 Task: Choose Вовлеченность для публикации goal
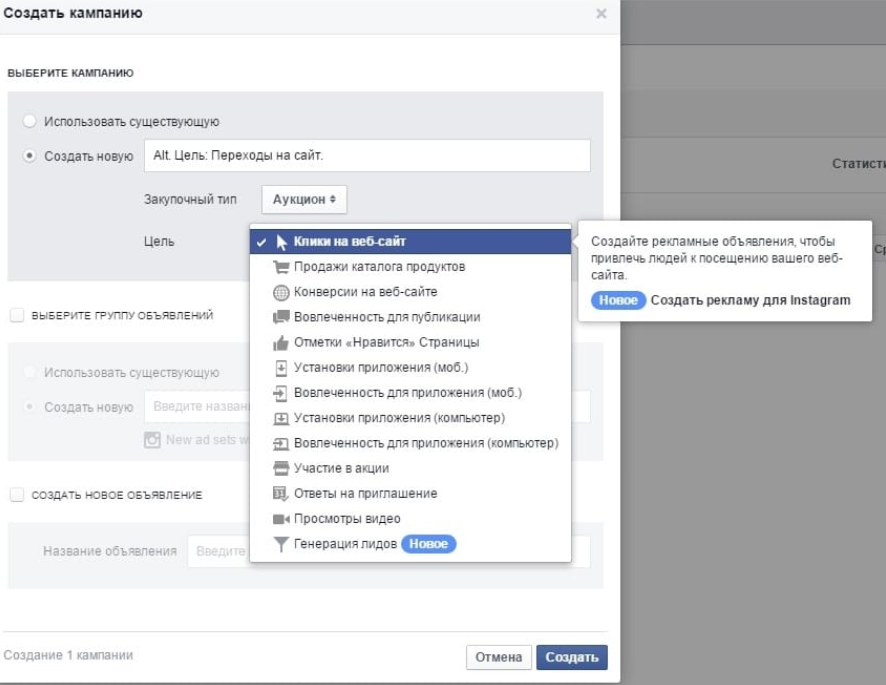[410, 317]
